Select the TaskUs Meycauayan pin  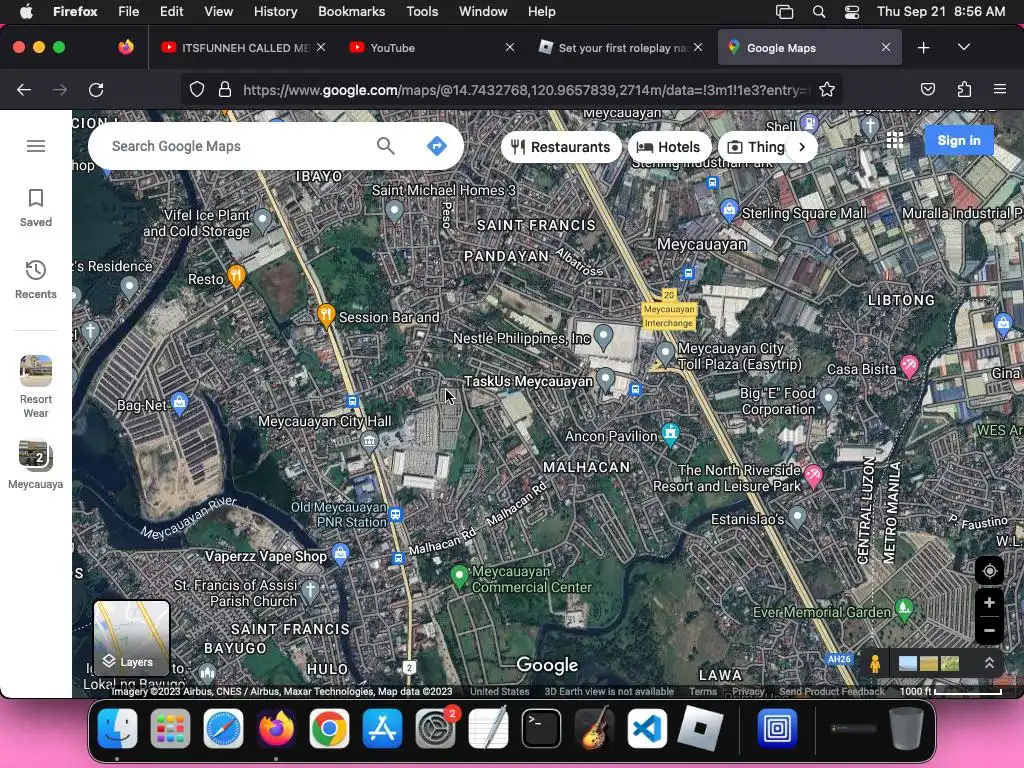[x=606, y=379]
